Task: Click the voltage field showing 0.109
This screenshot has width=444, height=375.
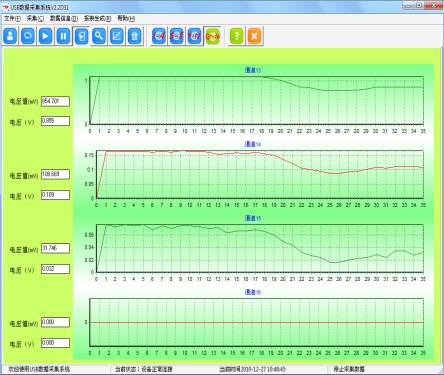Action: tap(55, 195)
